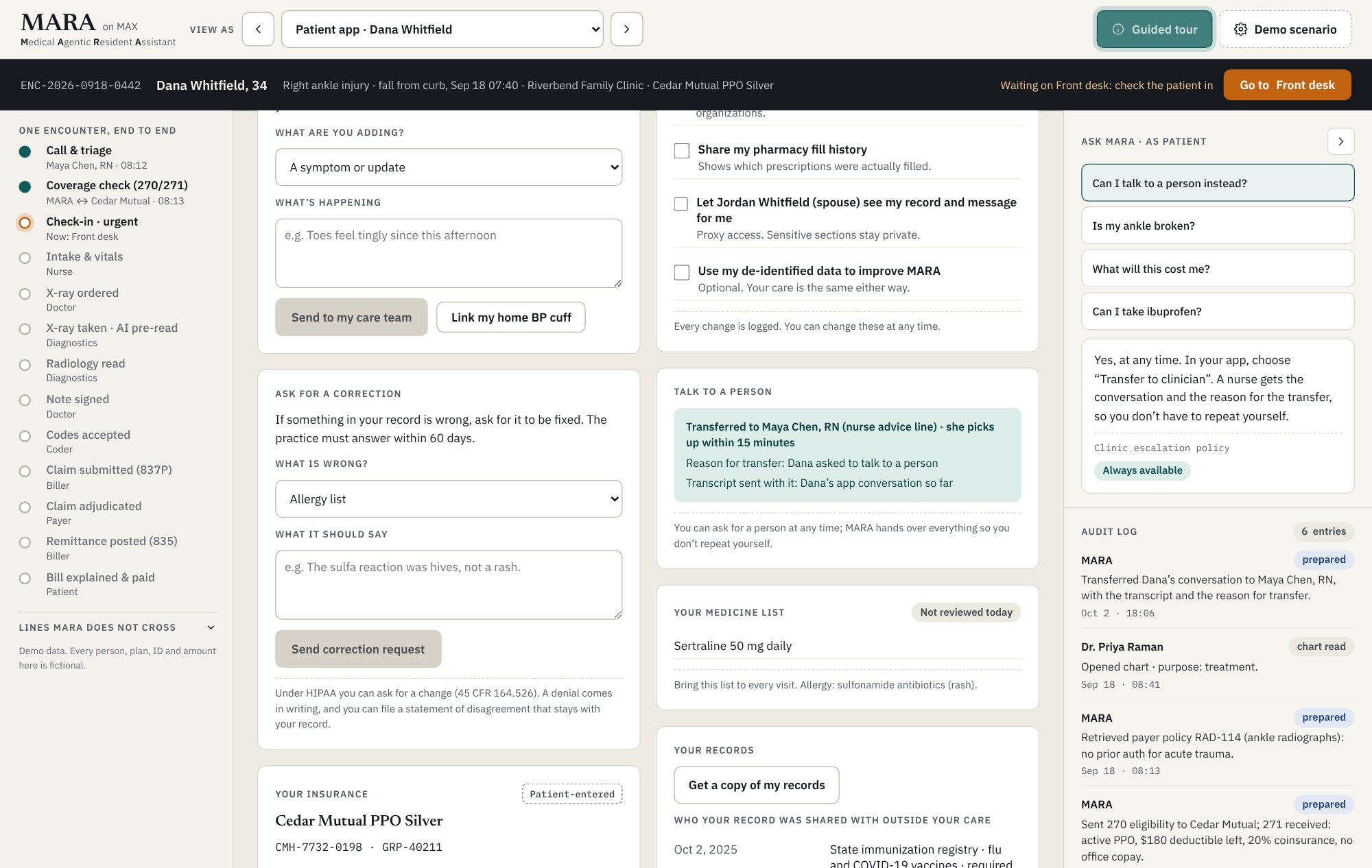Click the X-ray ordered step marker

(25, 294)
